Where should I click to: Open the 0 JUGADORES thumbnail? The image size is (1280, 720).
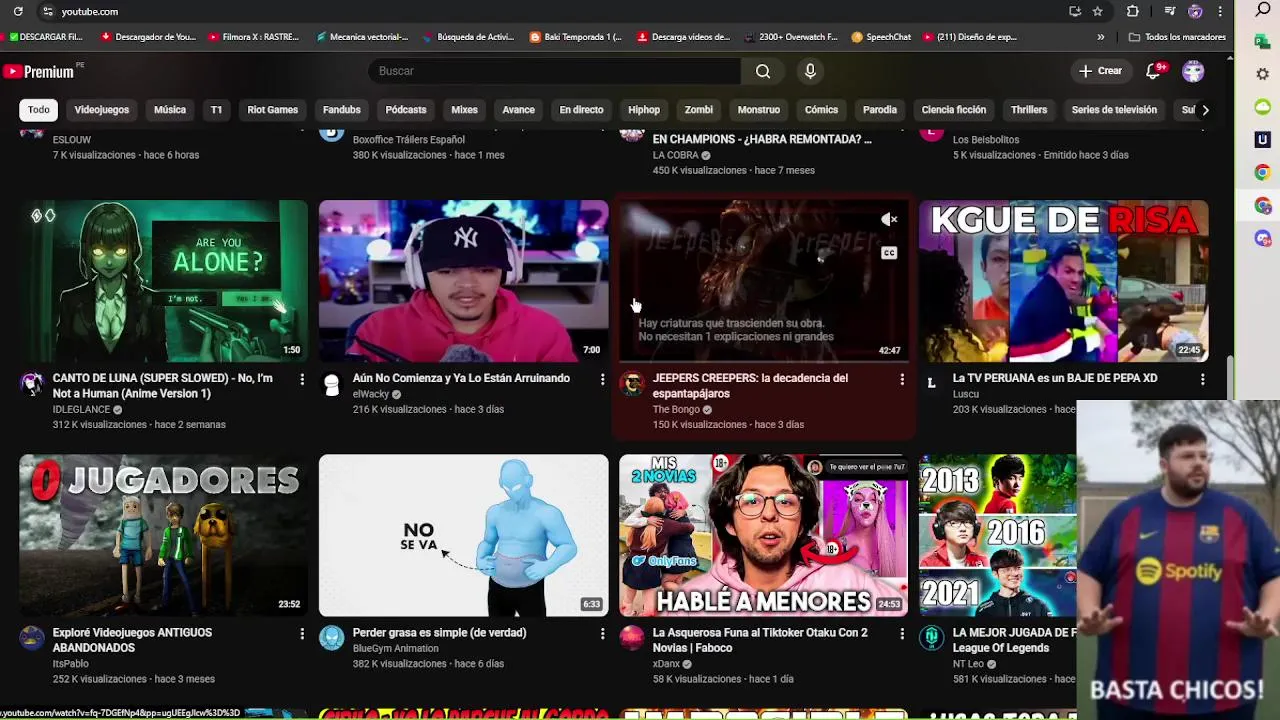point(164,535)
